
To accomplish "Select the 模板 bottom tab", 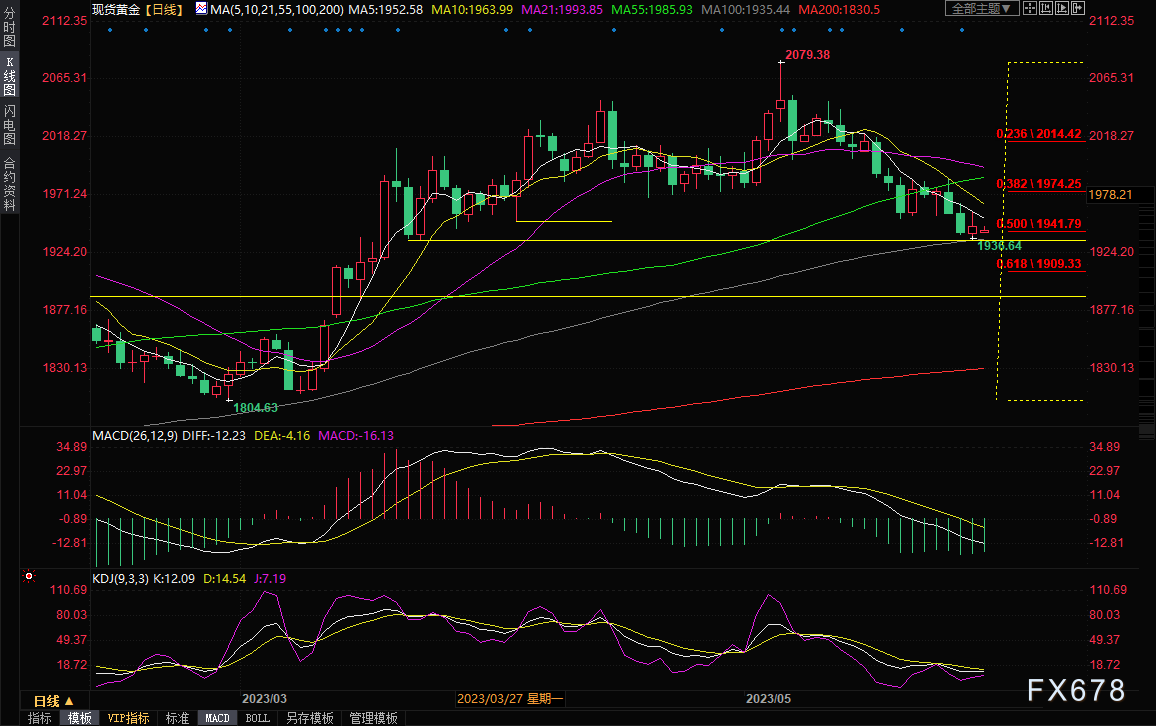I will click(79, 718).
